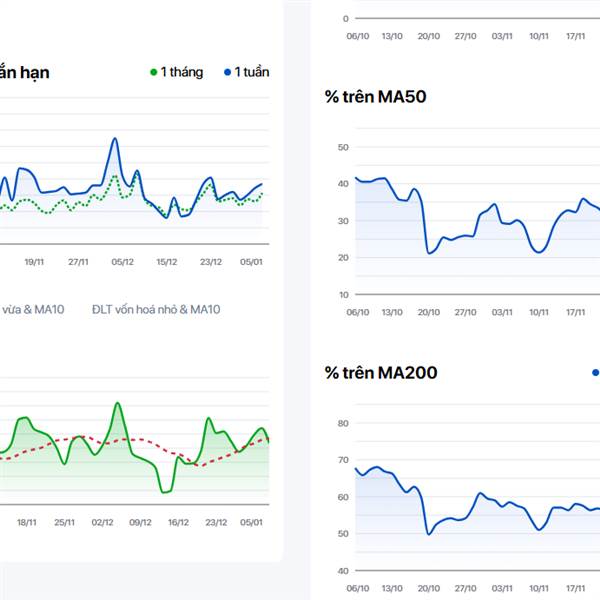
Task: Click the 27/10 date label under the MA50 chart
Action: 466,312
